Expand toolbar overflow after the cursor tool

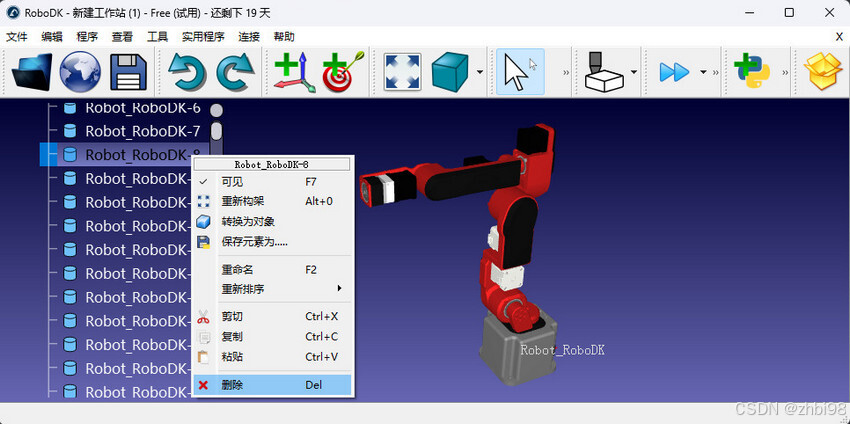click(x=566, y=72)
